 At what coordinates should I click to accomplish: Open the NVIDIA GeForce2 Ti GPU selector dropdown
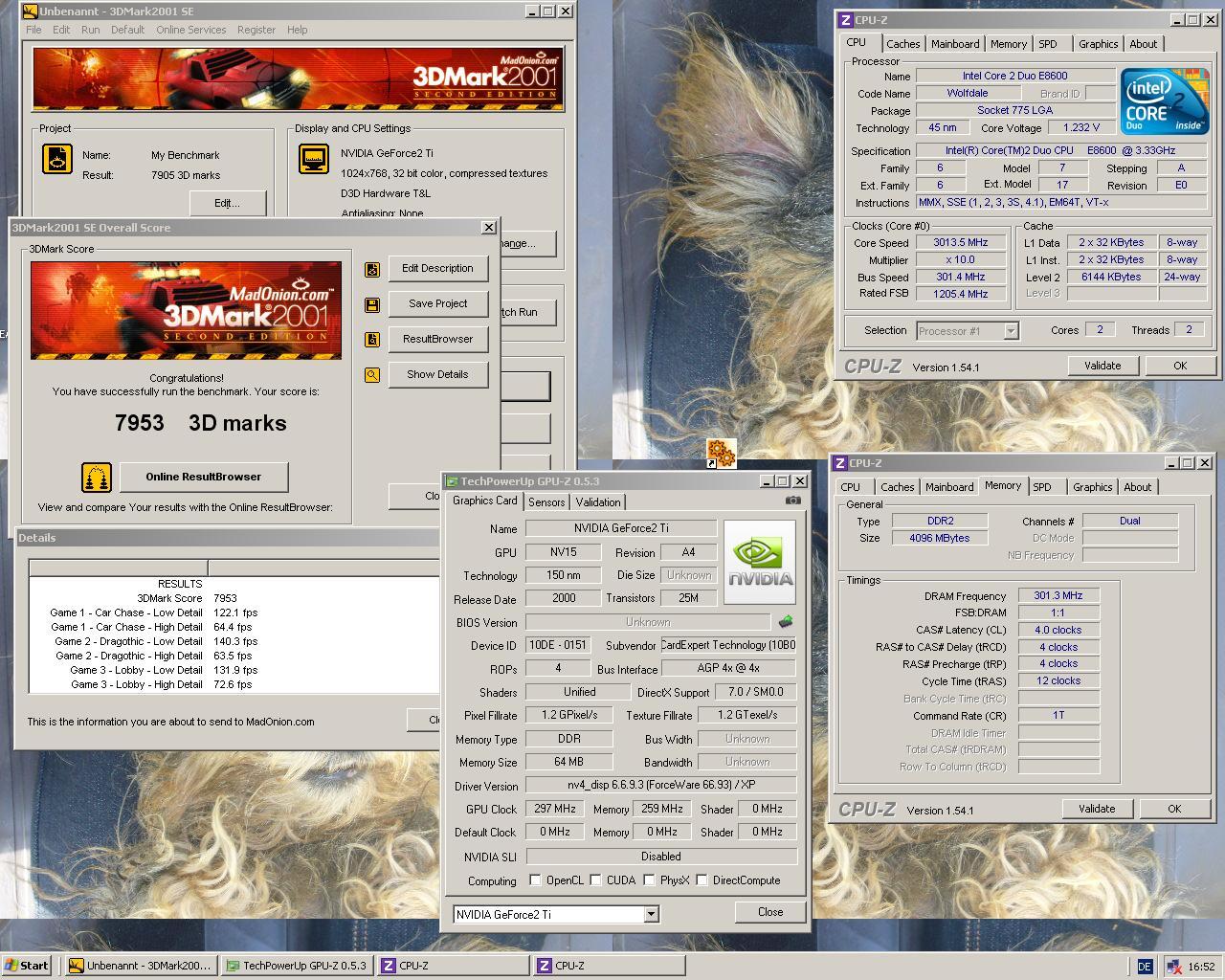click(651, 914)
